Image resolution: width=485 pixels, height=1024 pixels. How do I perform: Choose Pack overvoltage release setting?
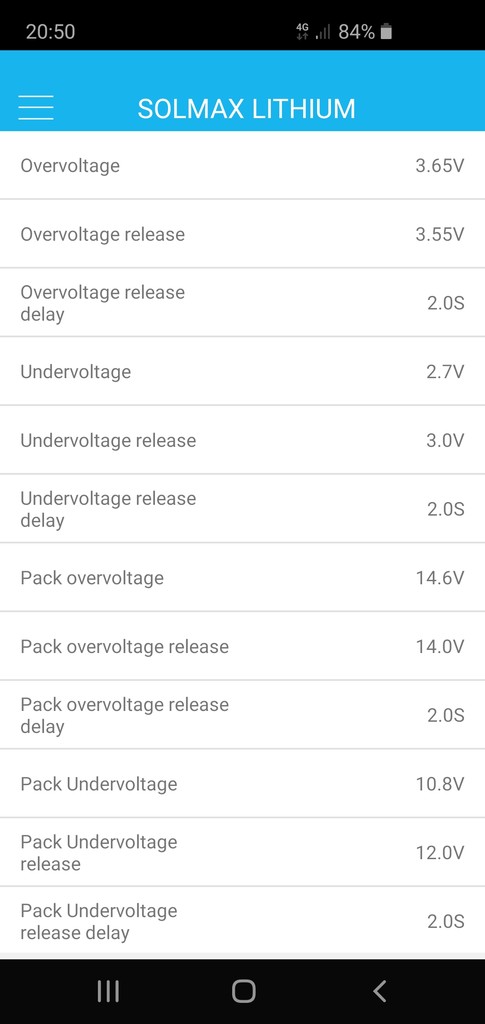pyautogui.click(x=242, y=647)
